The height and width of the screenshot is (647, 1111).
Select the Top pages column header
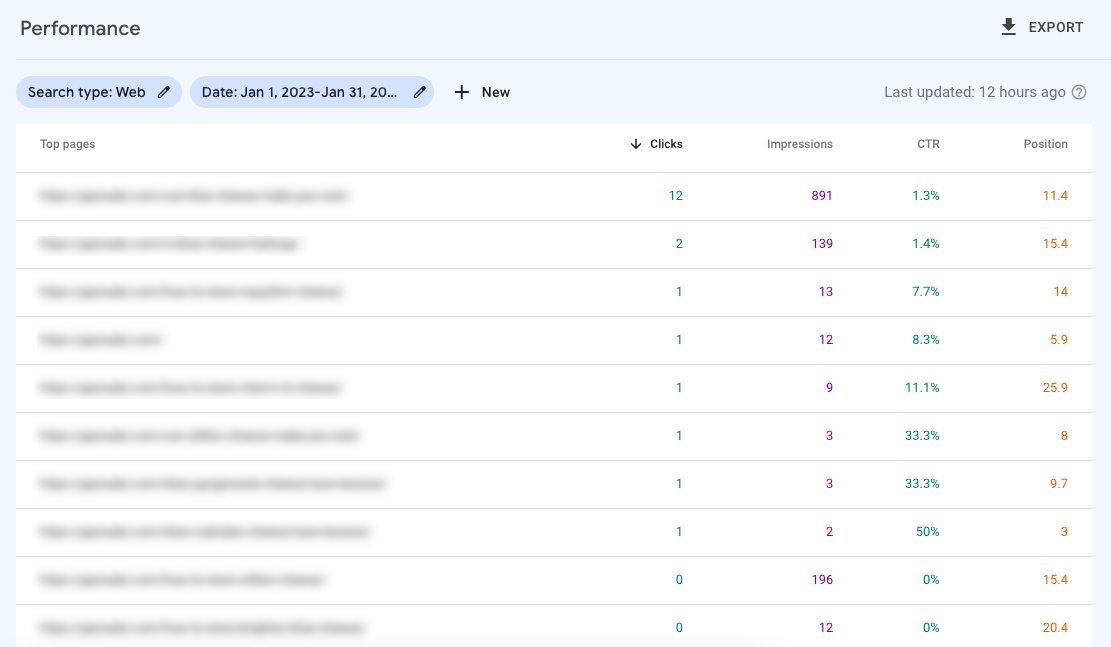pos(67,144)
